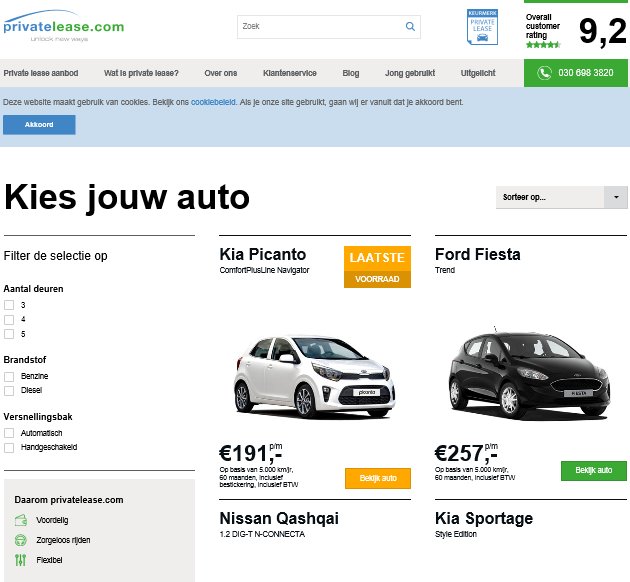Screen dimensions: 630x582
Task: Click the search magnifier icon
Action: pos(410,27)
